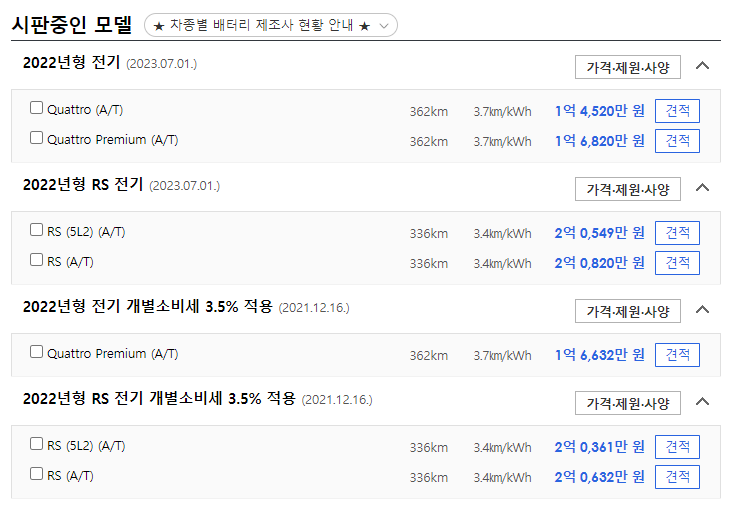Open the 차종별 배터리 제조사 현황 안내 dropdown
This screenshot has height=507, width=738.
(x=271, y=25)
